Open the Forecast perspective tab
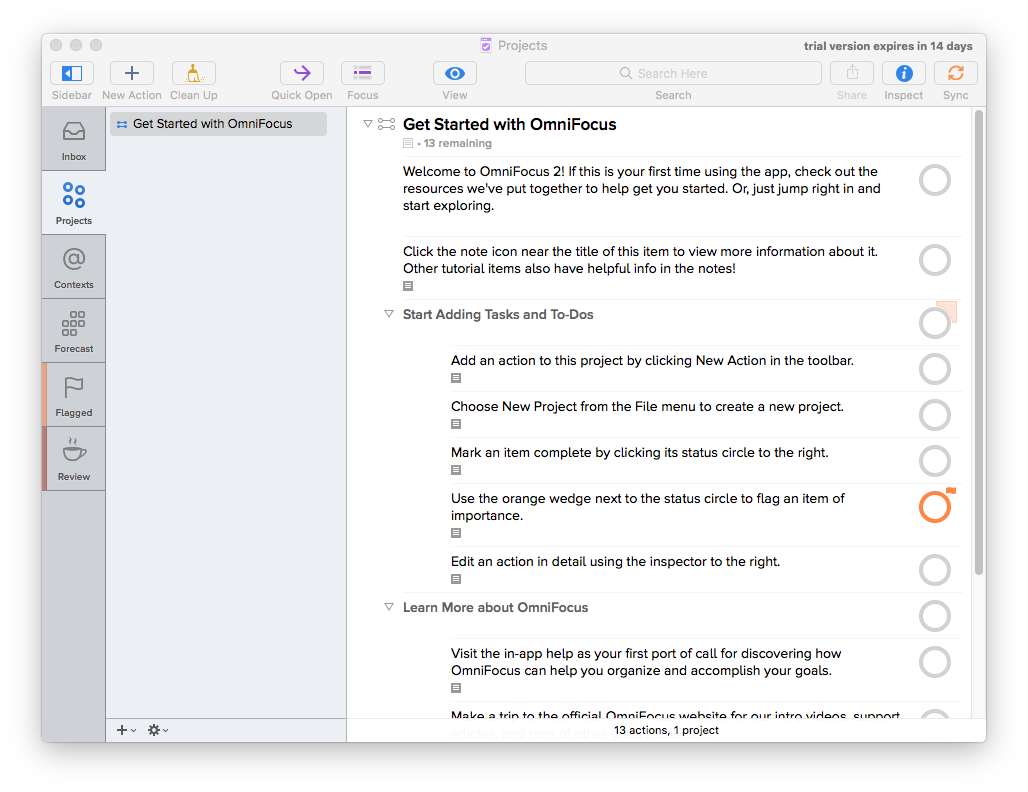Screen dimensions: 1028x792 point(74,332)
